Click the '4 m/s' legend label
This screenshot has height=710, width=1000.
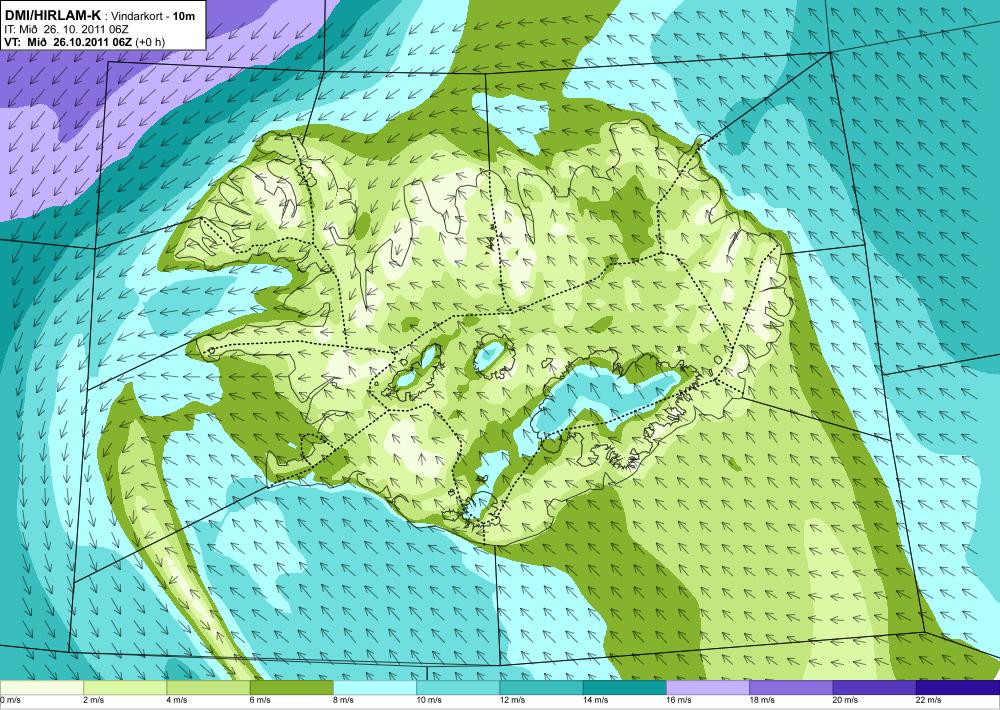point(177,700)
